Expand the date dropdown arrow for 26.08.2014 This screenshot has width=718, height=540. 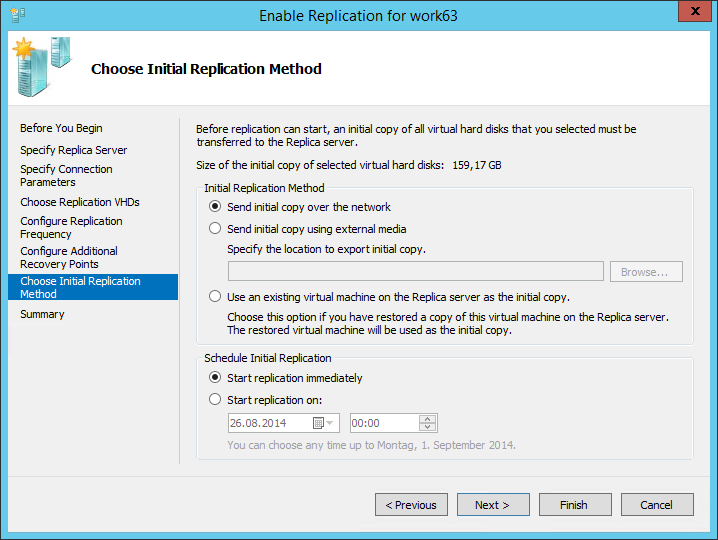(x=329, y=423)
